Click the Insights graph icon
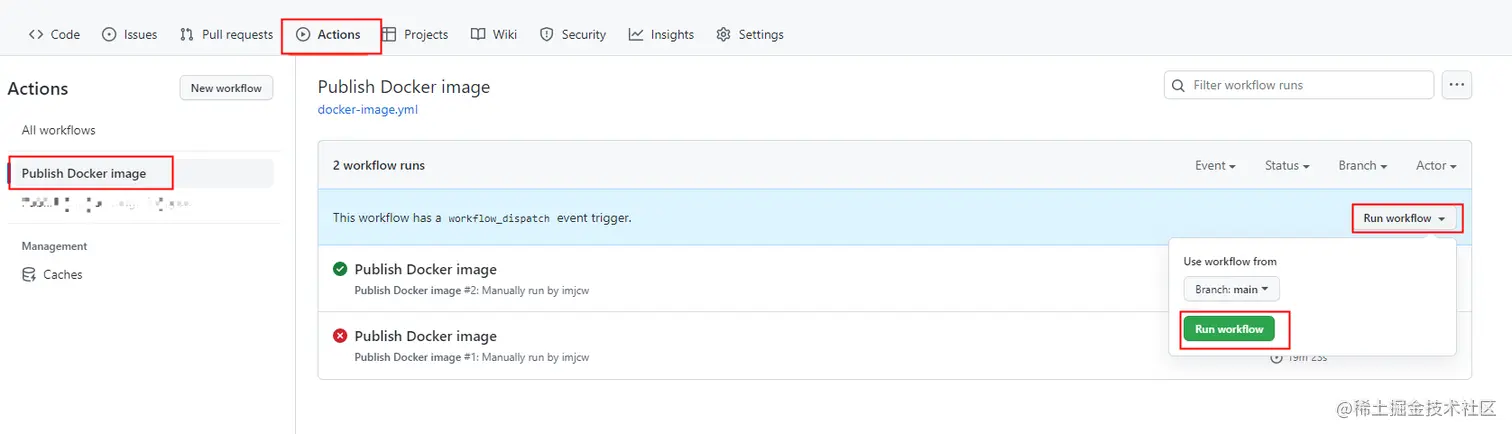 pyautogui.click(x=636, y=35)
